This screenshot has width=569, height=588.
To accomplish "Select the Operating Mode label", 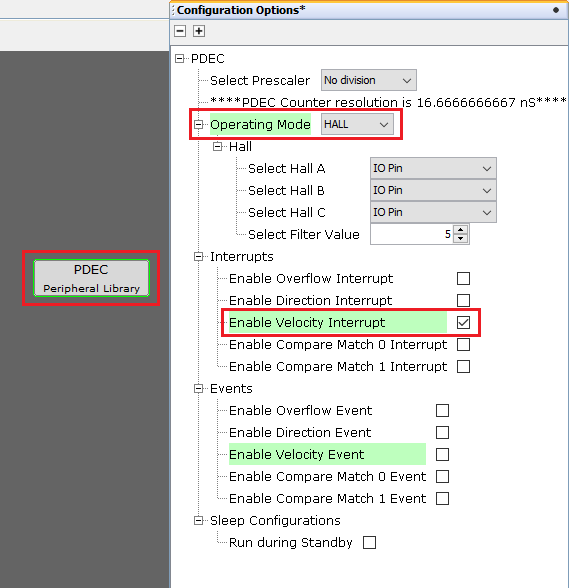I will click(260, 124).
